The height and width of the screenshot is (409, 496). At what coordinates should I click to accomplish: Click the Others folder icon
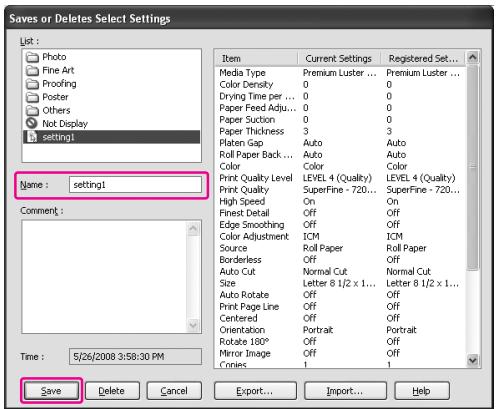tap(32, 110)
